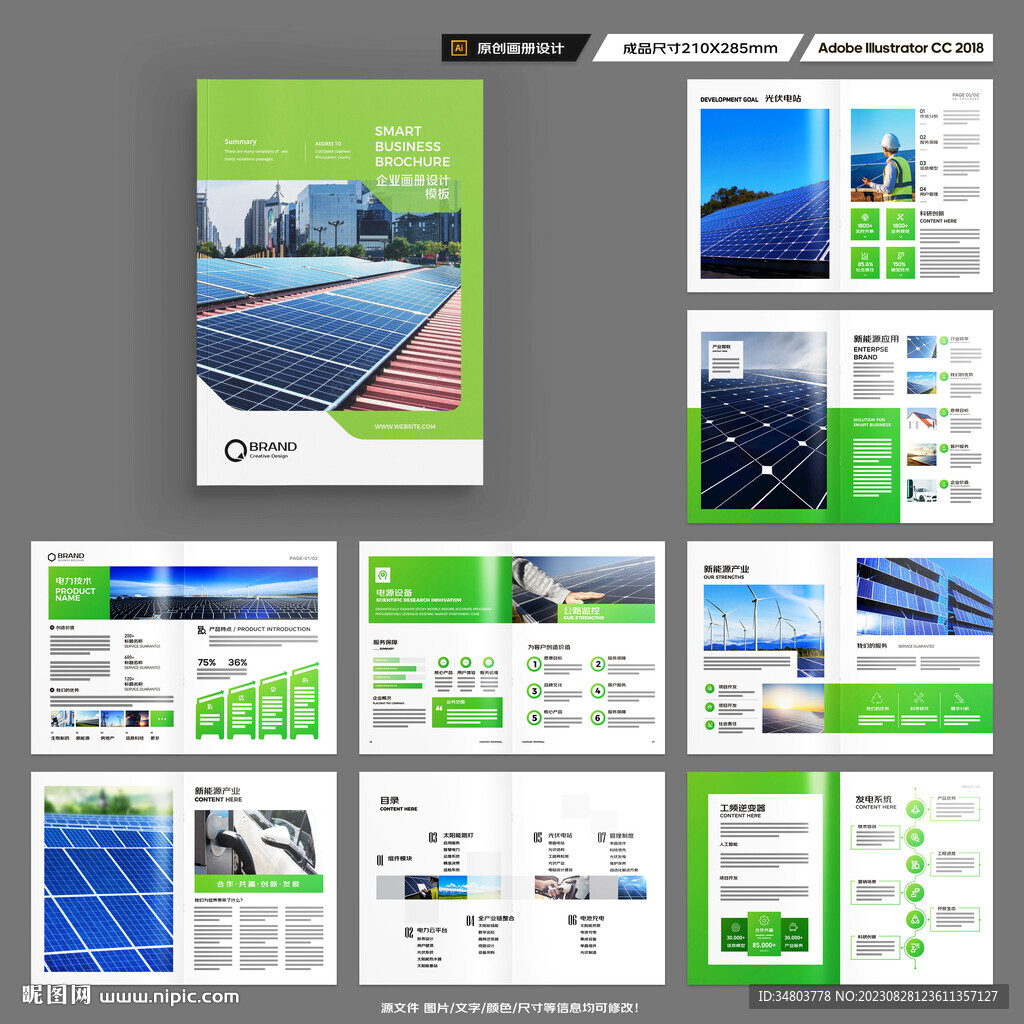Click numbered circle 1 under 为客户创造价值
Image resolution: width=1024 pixels, height=1024 pixels.
[534, 664]
